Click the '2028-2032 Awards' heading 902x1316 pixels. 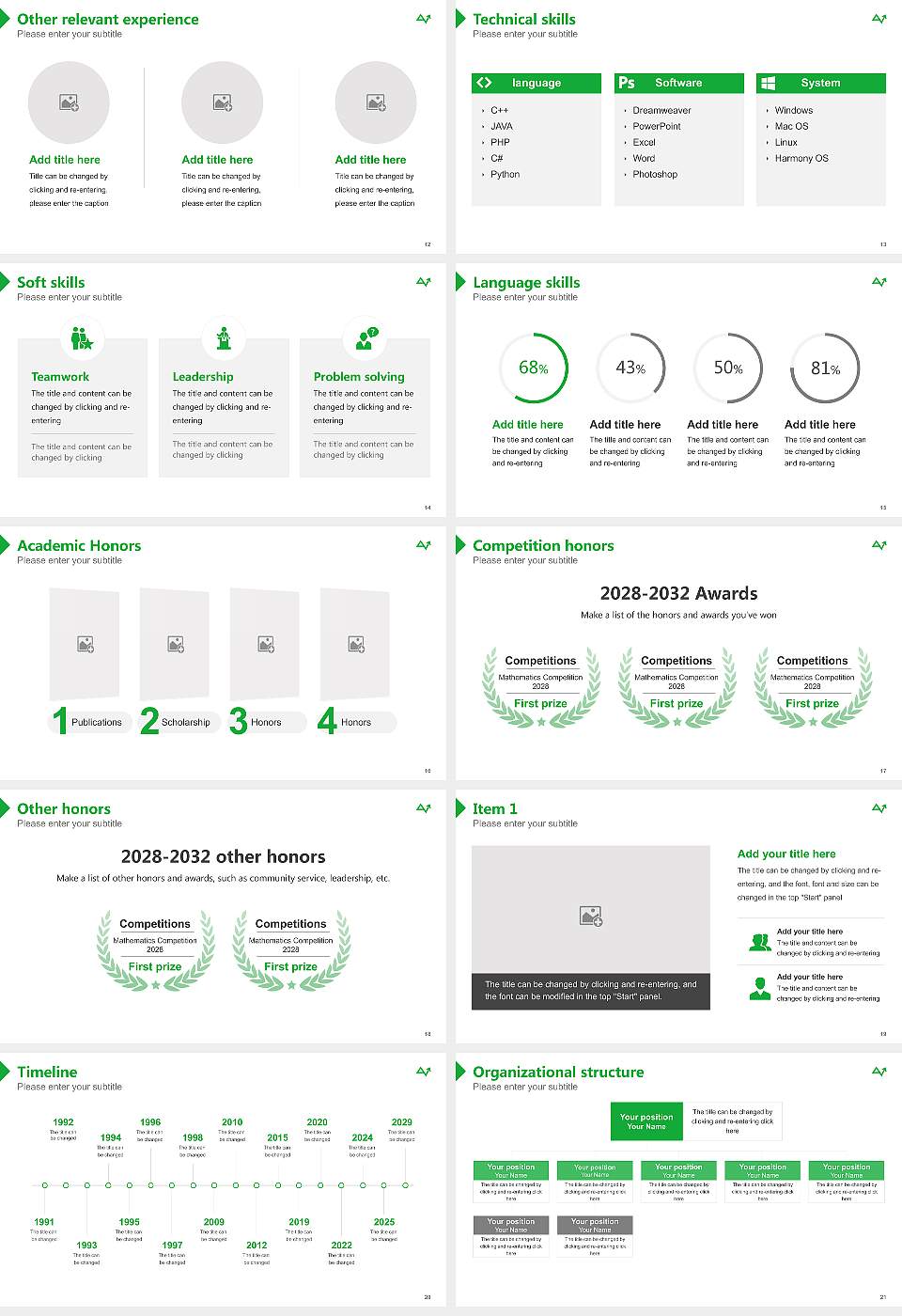point(678,594)
